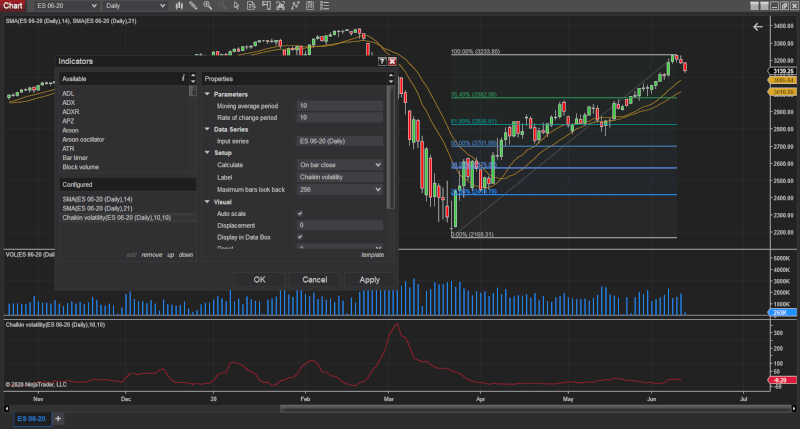Click the info icon beside Available
This screenshot has width=800, height=429.
tap(183, 78)
